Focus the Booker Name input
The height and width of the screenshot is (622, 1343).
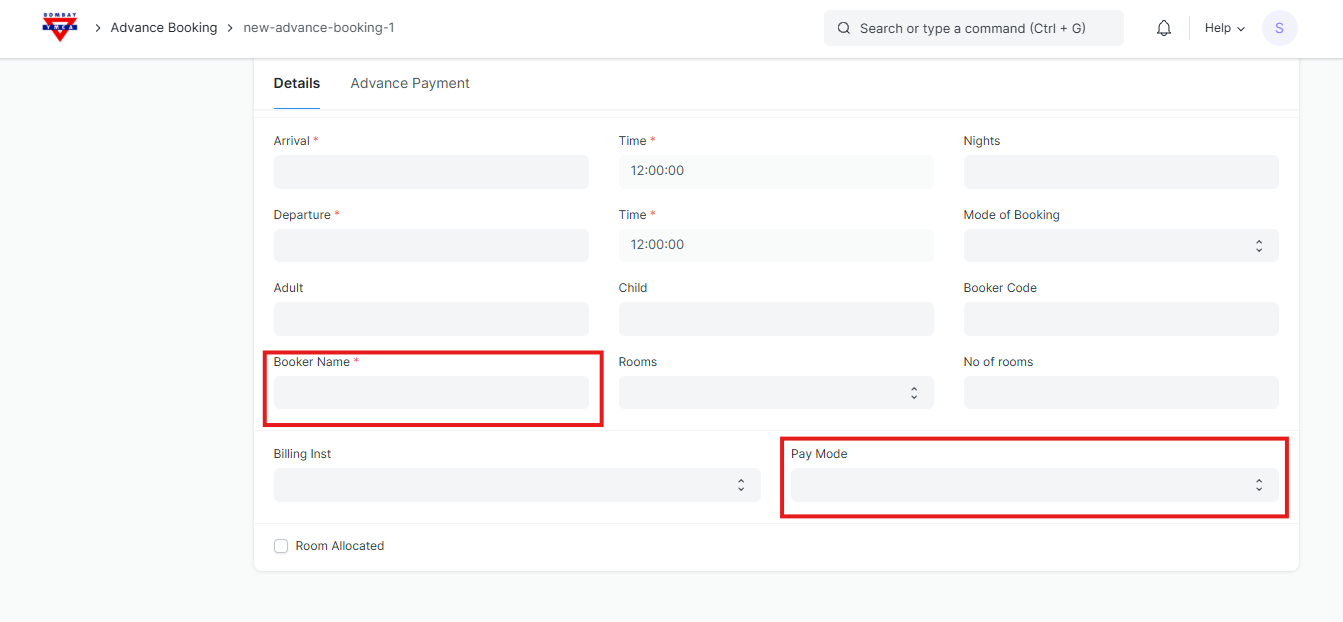[x=431, y=393]
